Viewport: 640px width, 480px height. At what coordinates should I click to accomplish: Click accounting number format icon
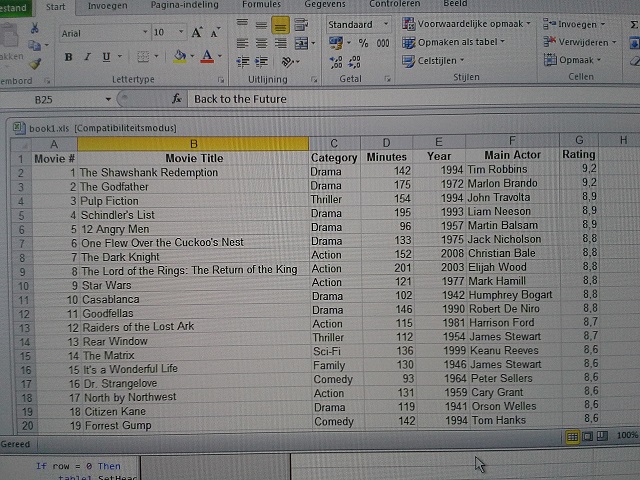point(336,42)
